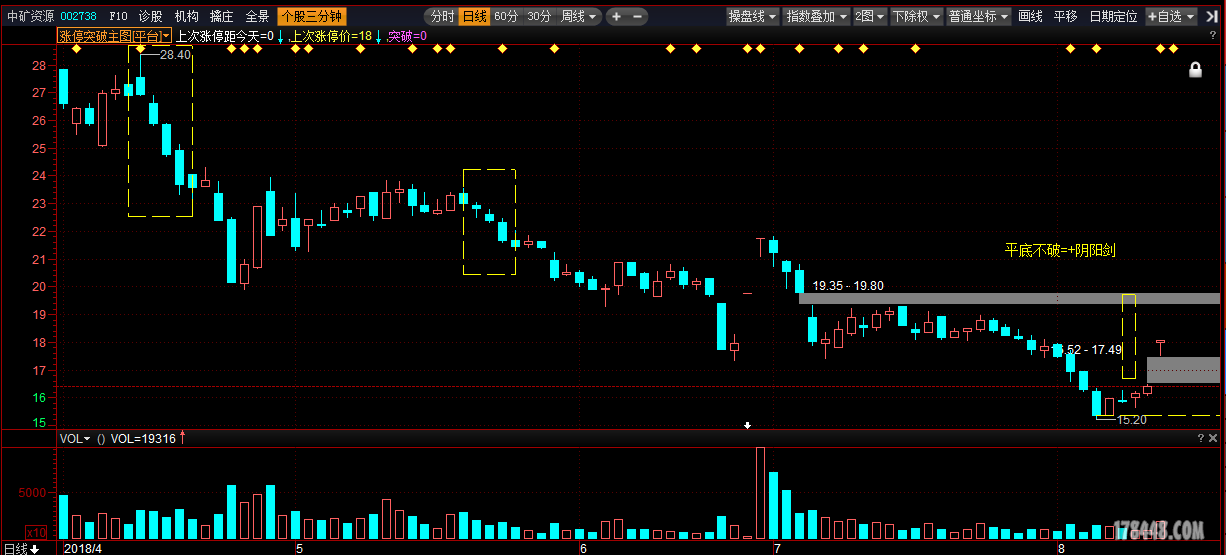
Task: Click 上次涨停距今天=0 indicator text
Action: (224, 36)
